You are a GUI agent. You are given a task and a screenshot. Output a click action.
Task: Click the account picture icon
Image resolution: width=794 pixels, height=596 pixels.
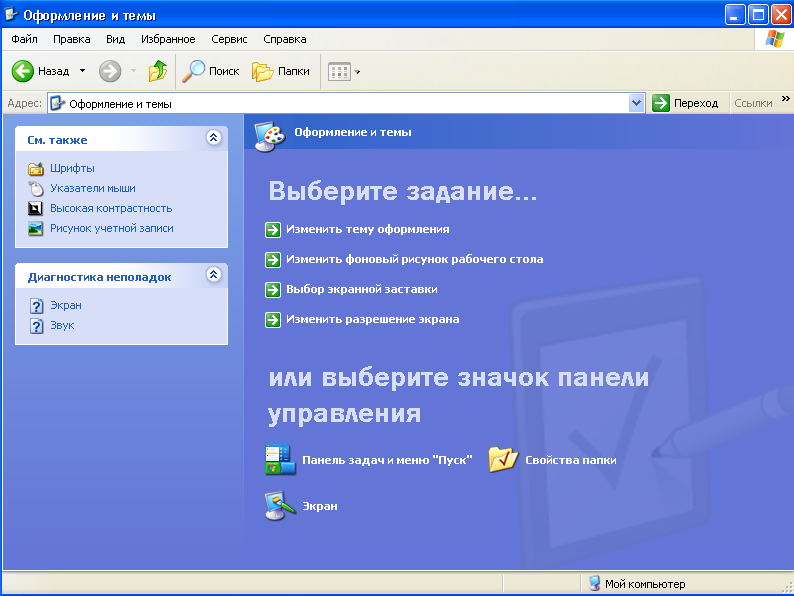(x=35, y=228)
